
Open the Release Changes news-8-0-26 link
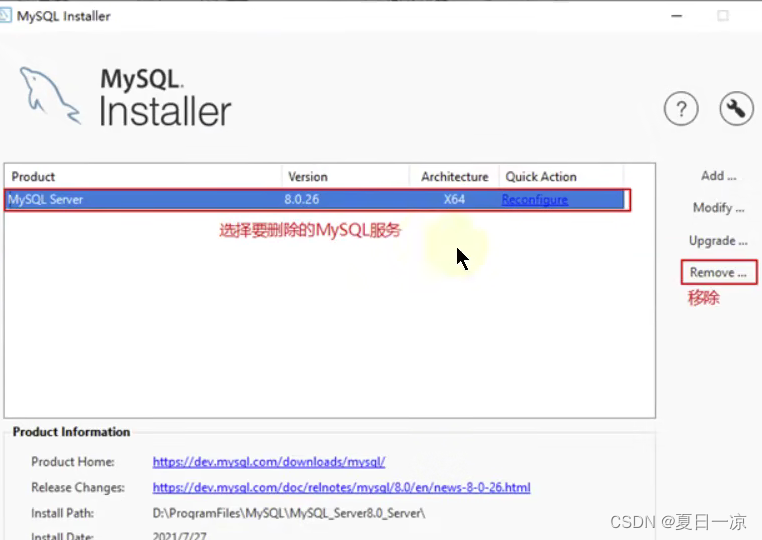click(x=341, y=488)
